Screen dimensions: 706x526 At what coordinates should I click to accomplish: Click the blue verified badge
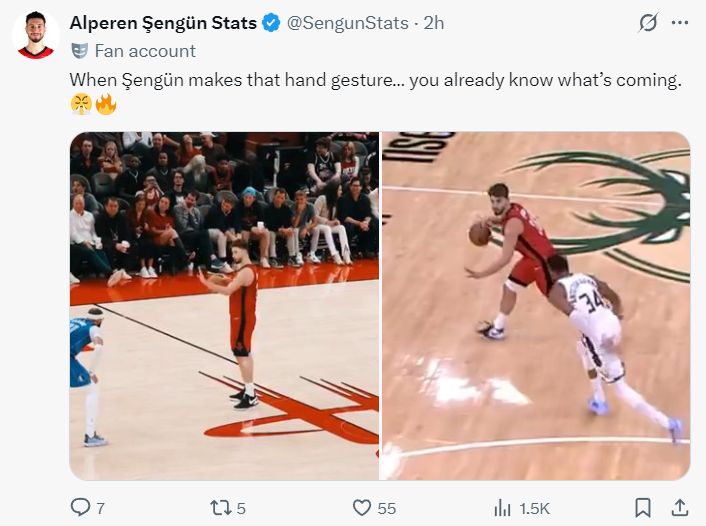point(271,23)
